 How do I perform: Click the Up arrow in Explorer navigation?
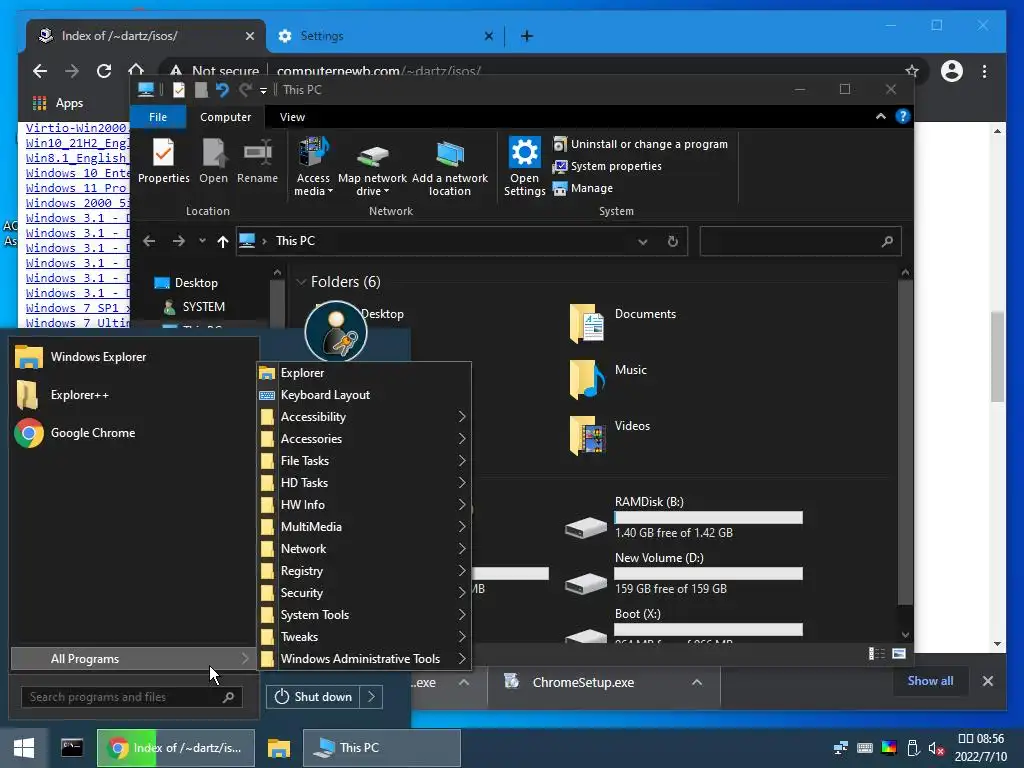click(223, 241)
